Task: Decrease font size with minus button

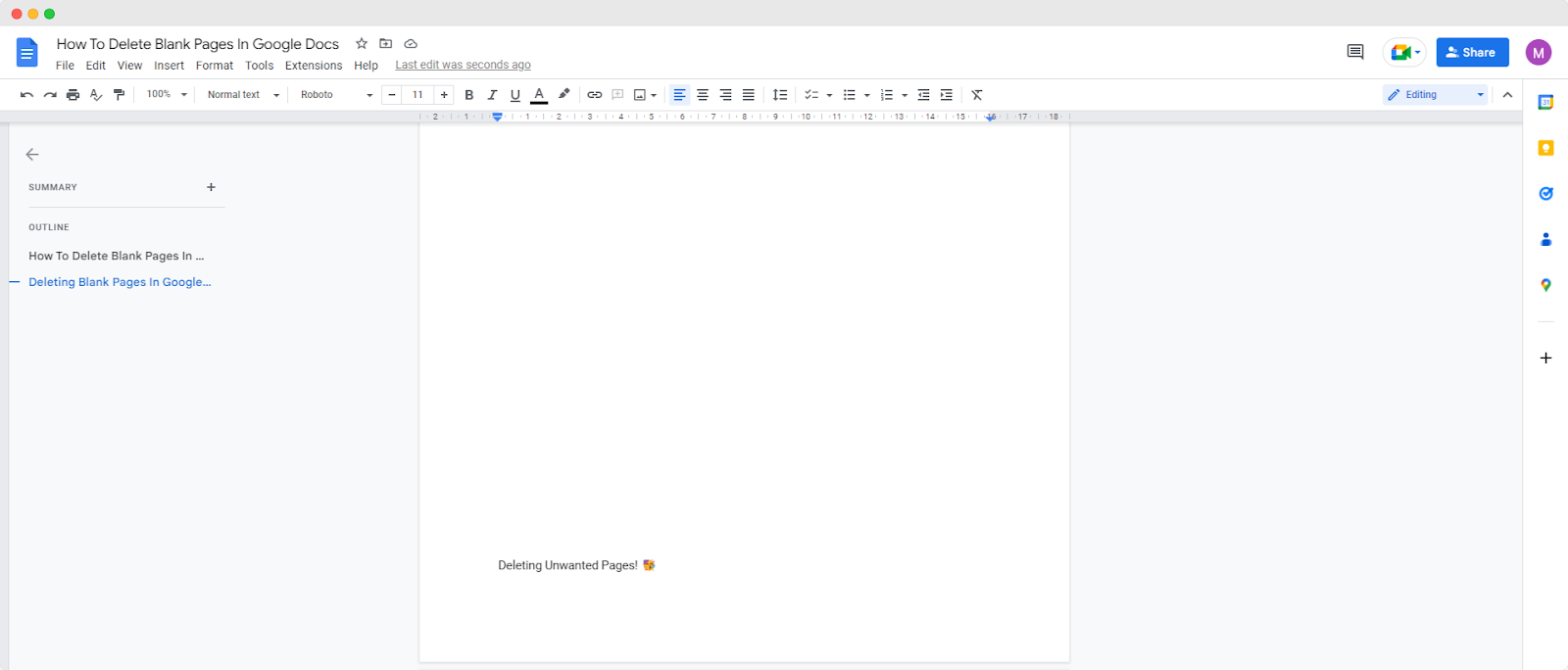Action: tap(392, 95)
